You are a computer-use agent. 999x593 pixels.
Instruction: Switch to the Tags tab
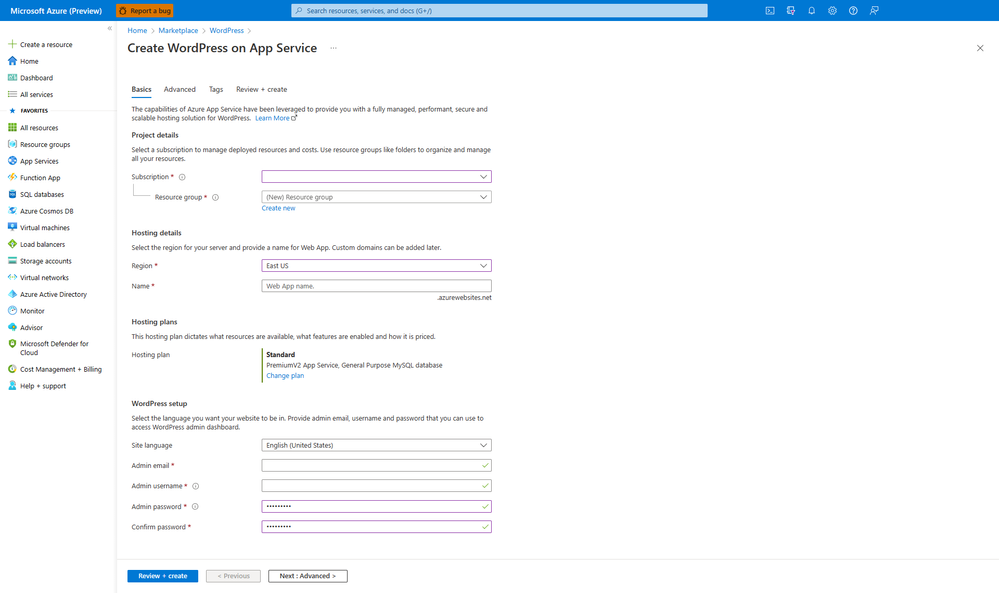tap(216, 89)
